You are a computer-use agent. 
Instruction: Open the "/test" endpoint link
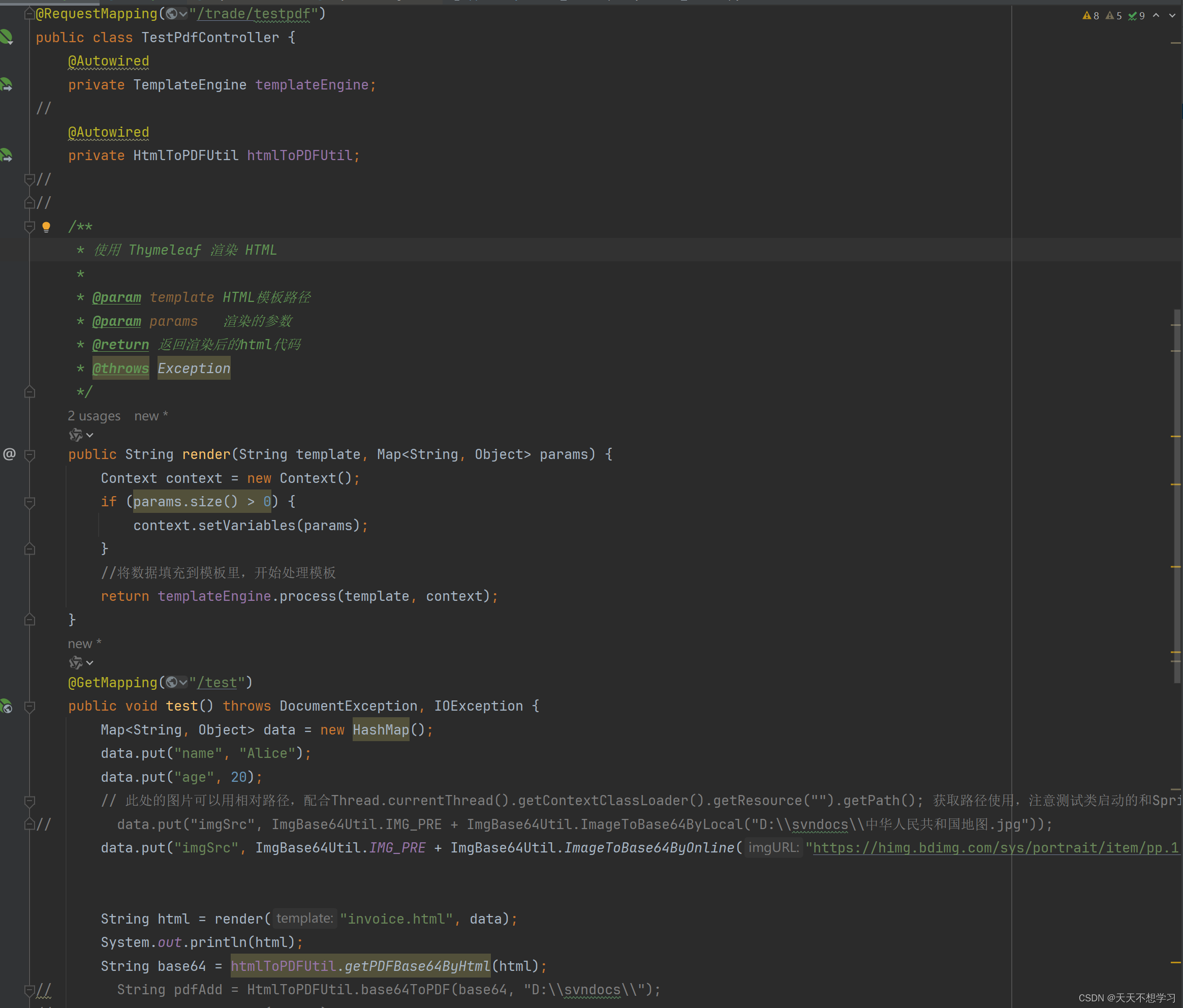[217, 682]
